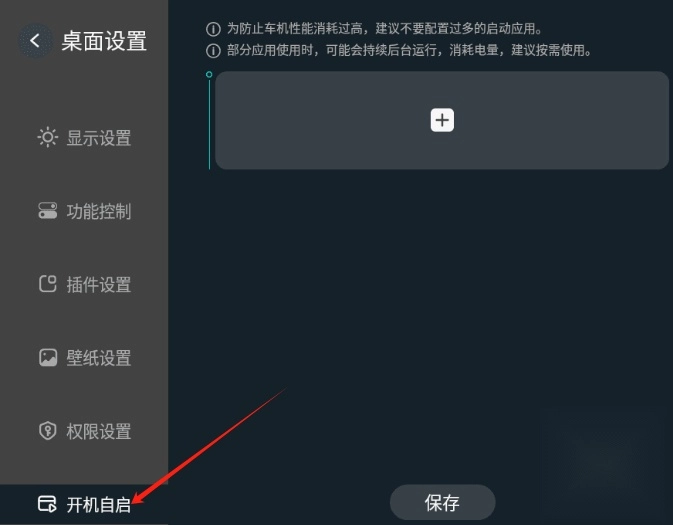Click the switch icon for 功能控制
Viewport: 673px width, 525px height.
coord(48,211)
